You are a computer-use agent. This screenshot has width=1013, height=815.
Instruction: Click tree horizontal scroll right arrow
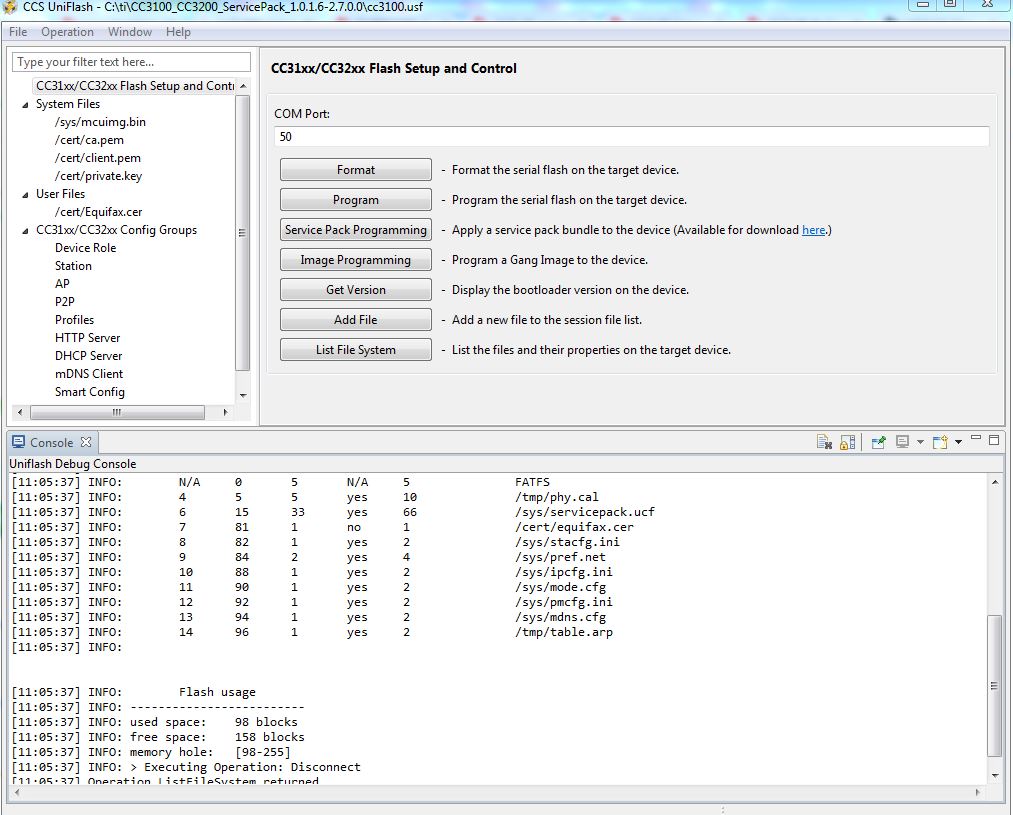(x=225, y=412)
